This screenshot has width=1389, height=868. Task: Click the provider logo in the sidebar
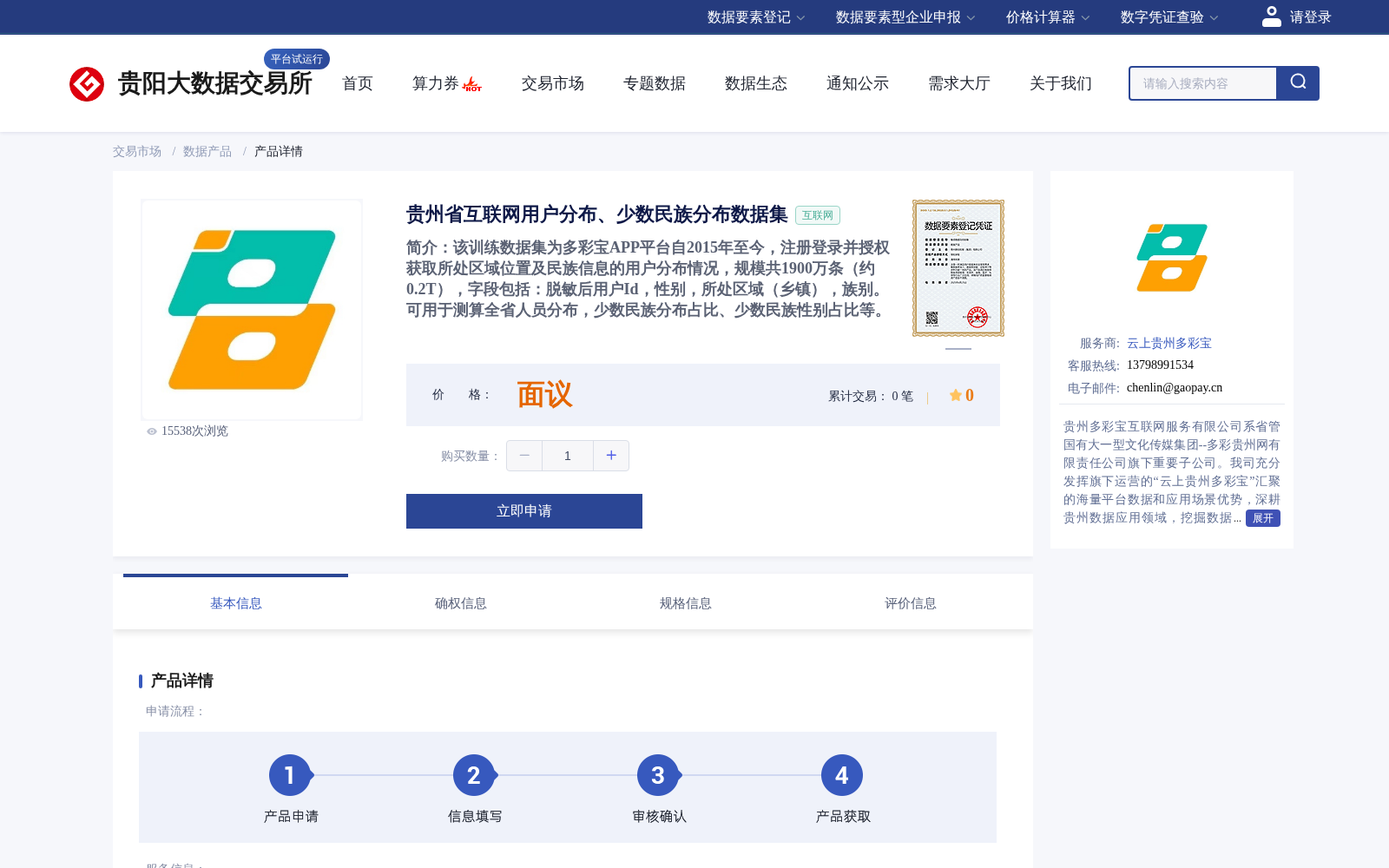point(1172,258)
